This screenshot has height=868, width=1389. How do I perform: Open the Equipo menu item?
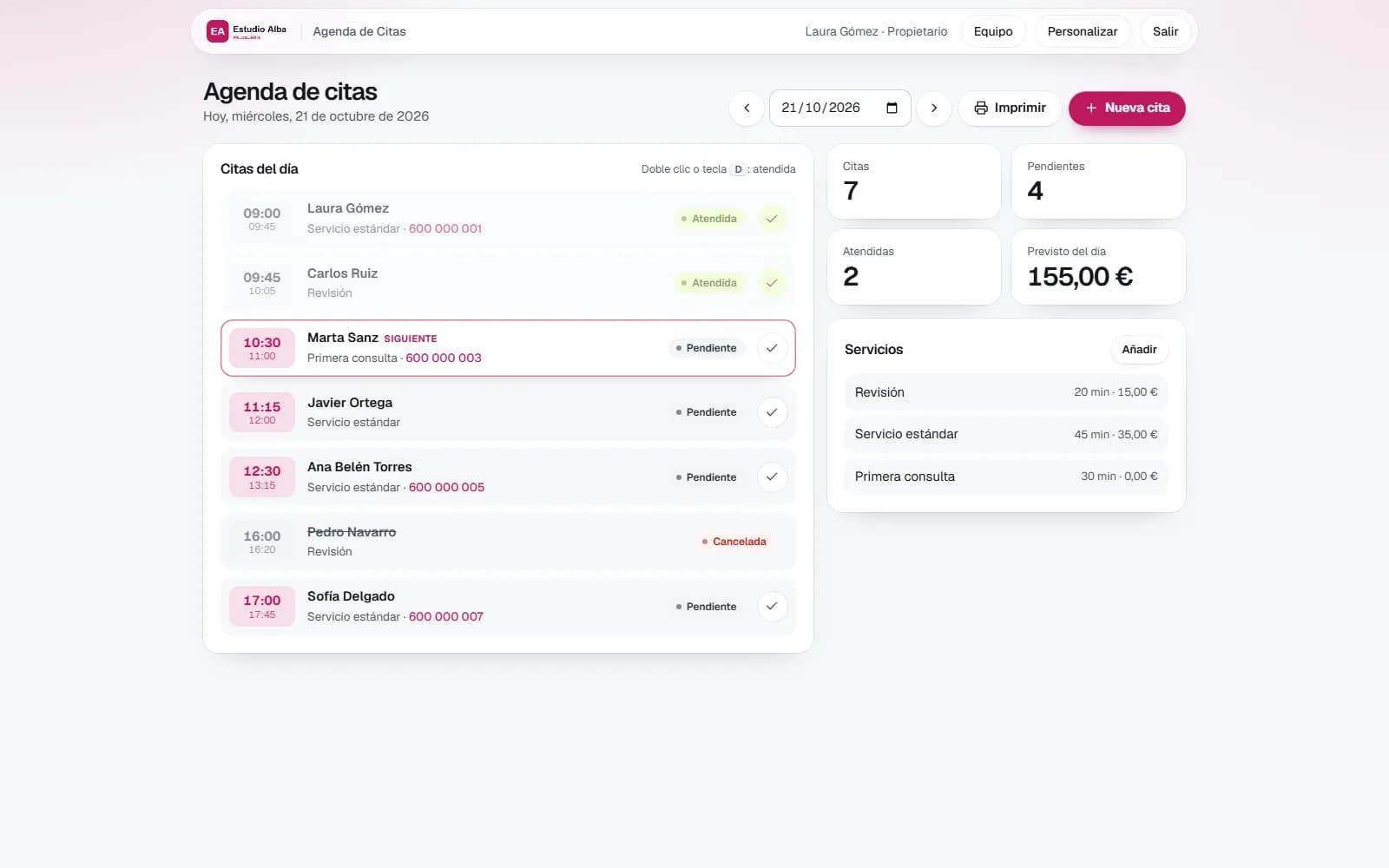click(993, 31)
